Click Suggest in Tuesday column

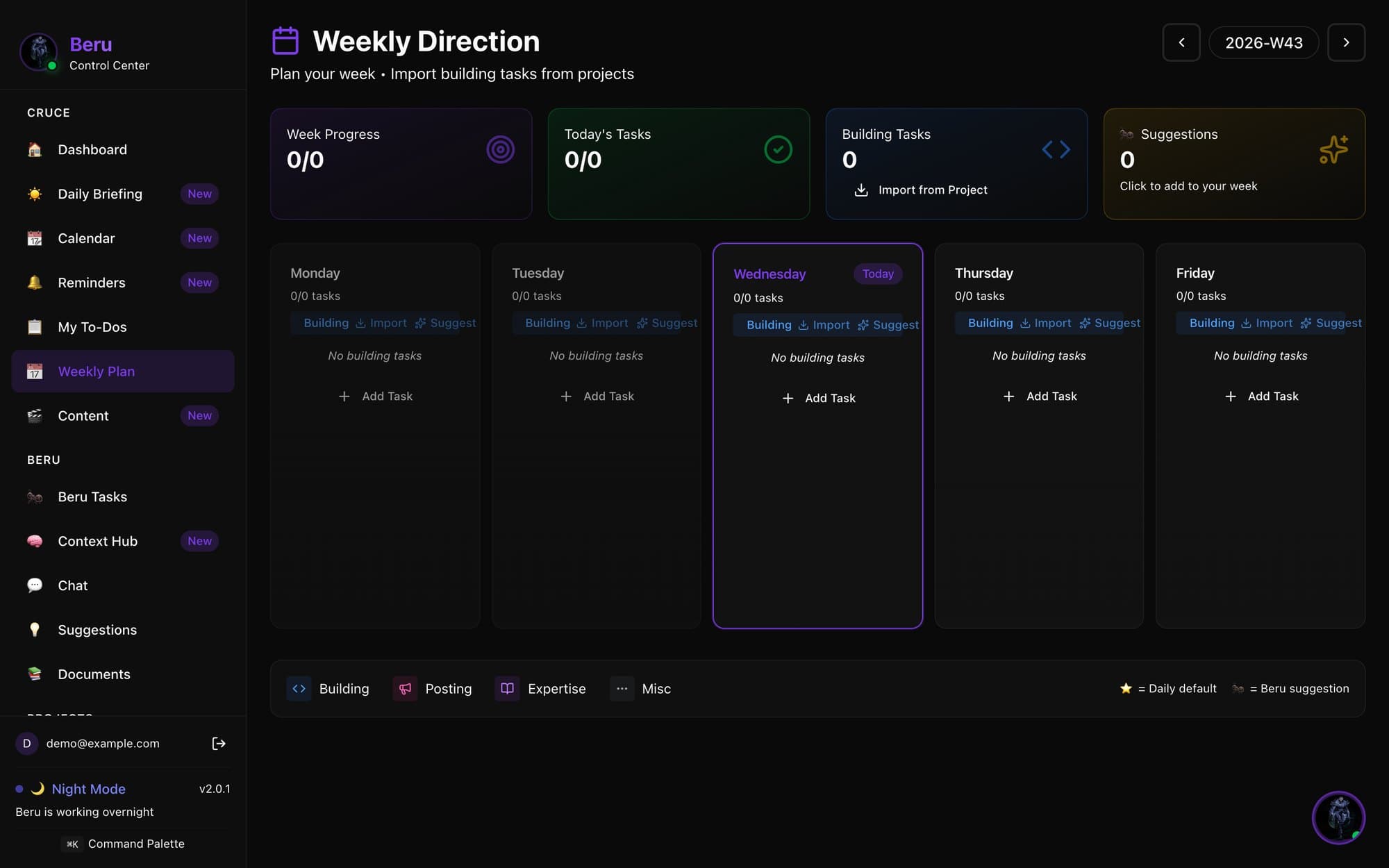(x=667, y=323)
